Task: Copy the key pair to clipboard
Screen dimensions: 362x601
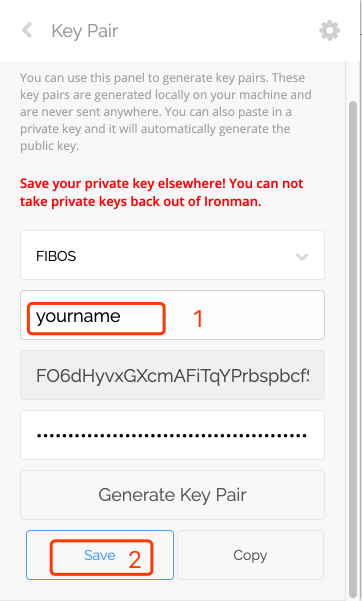Action: (250, 555)
